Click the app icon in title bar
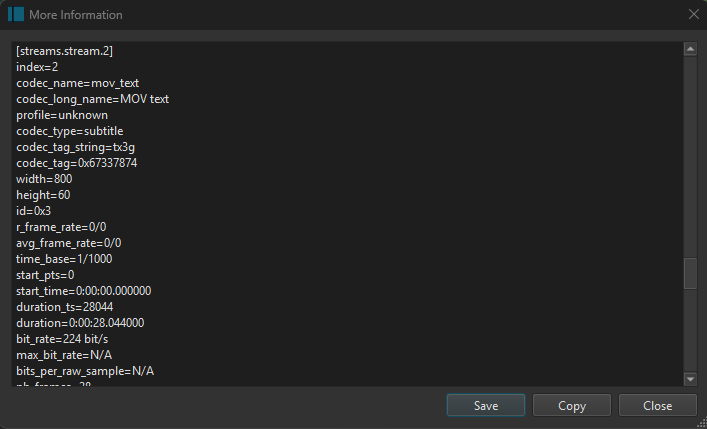The image size is (707, 429). click(16, 15)
